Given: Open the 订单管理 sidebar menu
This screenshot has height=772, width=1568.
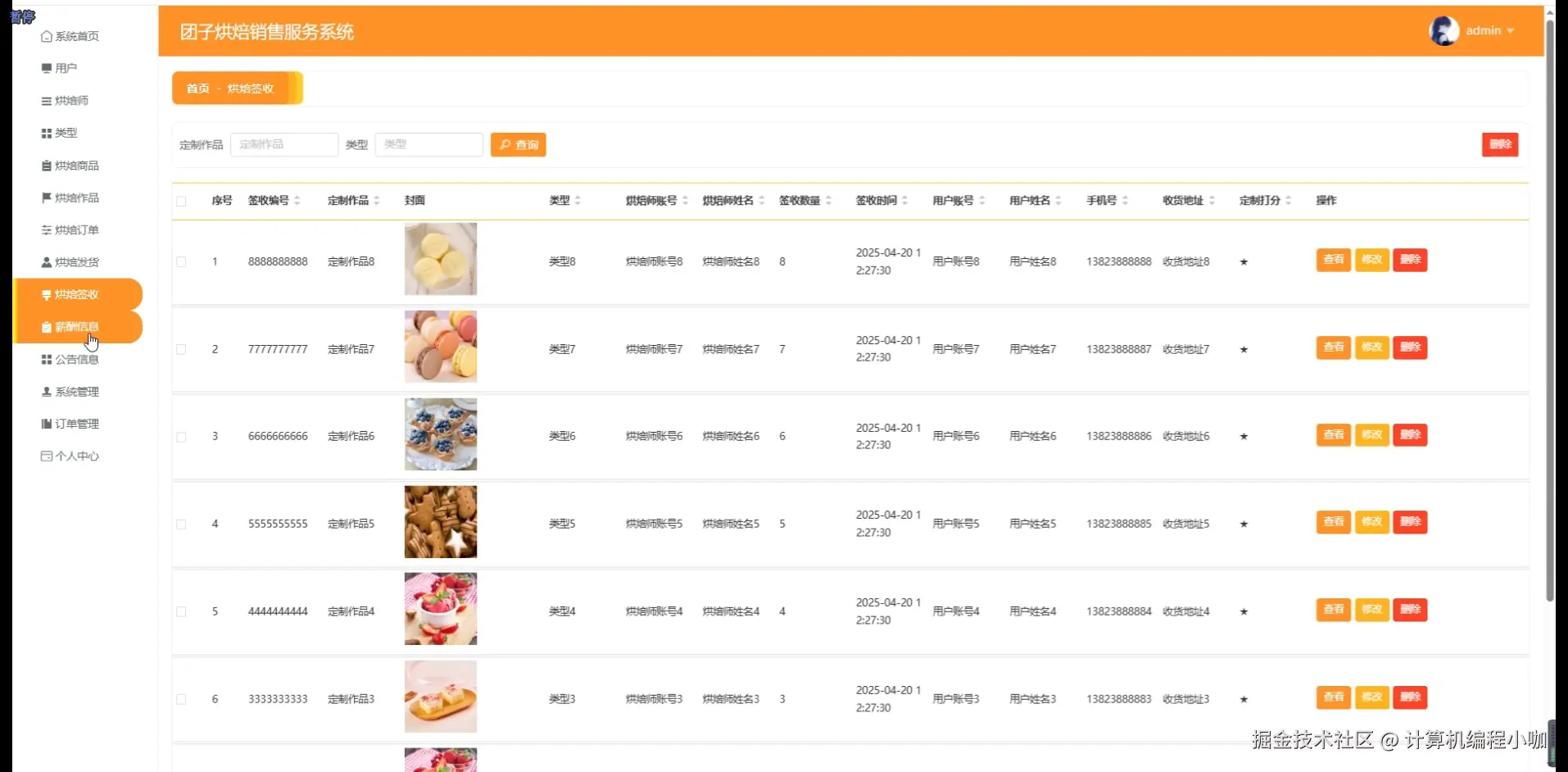Looking at the screenshot, I should pyautogui.click(x=78, y=424).
